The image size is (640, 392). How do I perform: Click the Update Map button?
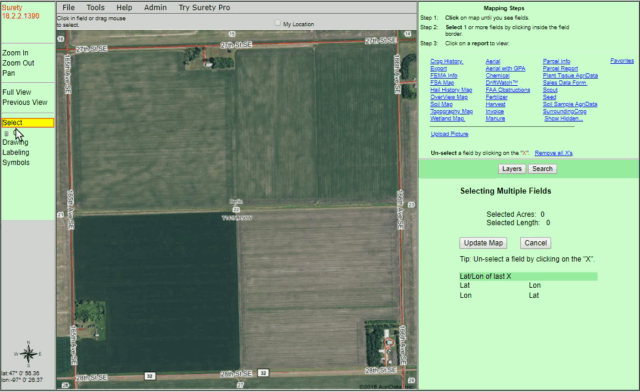tap(483, 243)
